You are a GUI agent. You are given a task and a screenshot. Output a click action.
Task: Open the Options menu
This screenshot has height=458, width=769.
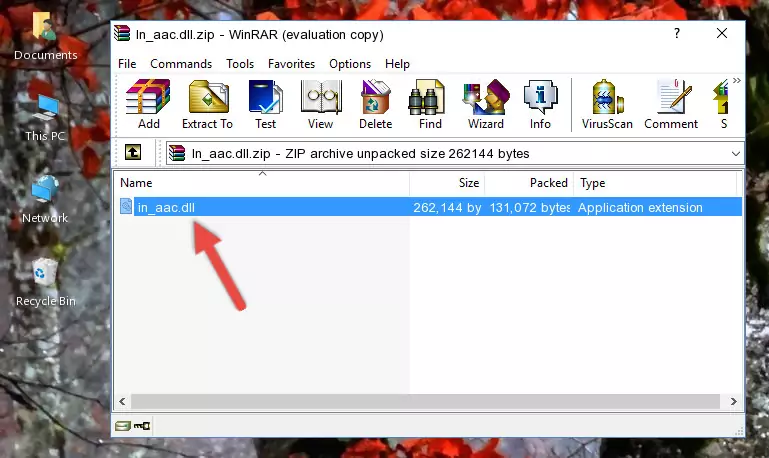click(350, 64)
